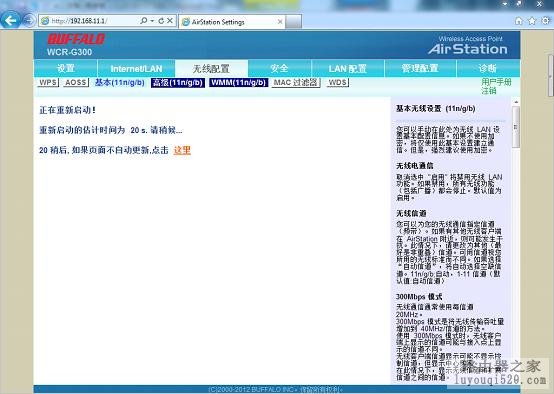
Task: Click the 192.168.11.1 address field
Action: 88,21
